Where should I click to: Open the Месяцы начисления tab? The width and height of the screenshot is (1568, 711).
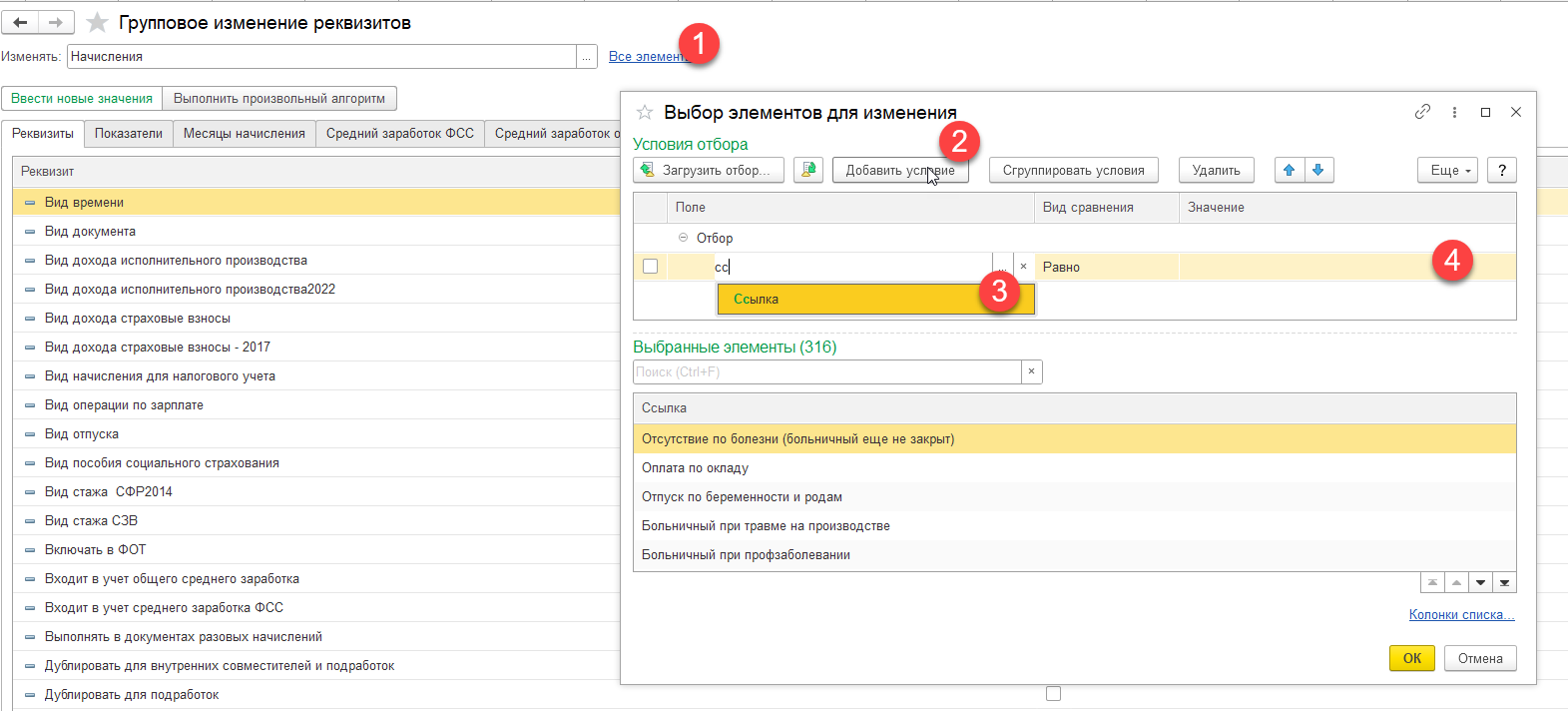coord(244,134)
